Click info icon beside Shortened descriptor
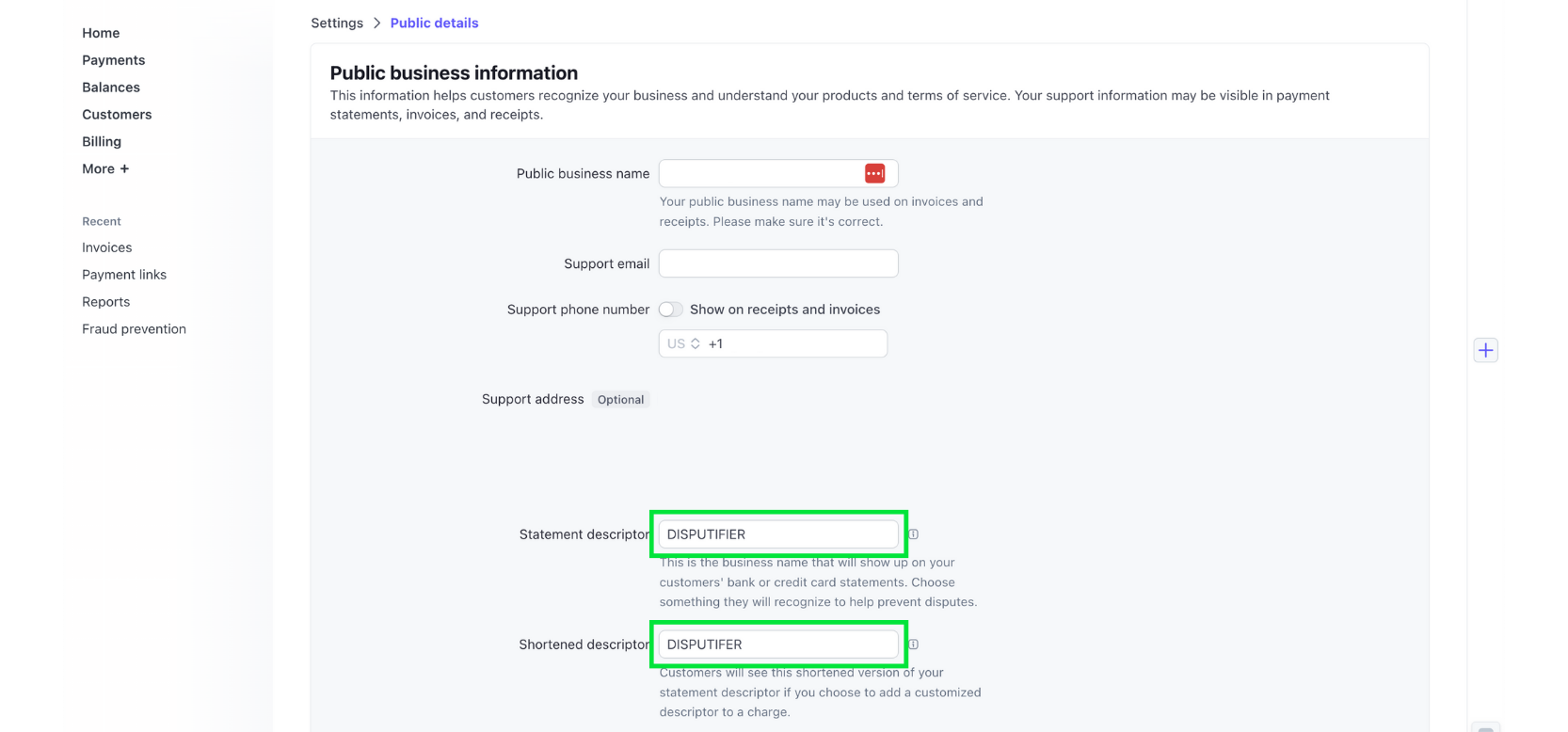 point(913,644)
